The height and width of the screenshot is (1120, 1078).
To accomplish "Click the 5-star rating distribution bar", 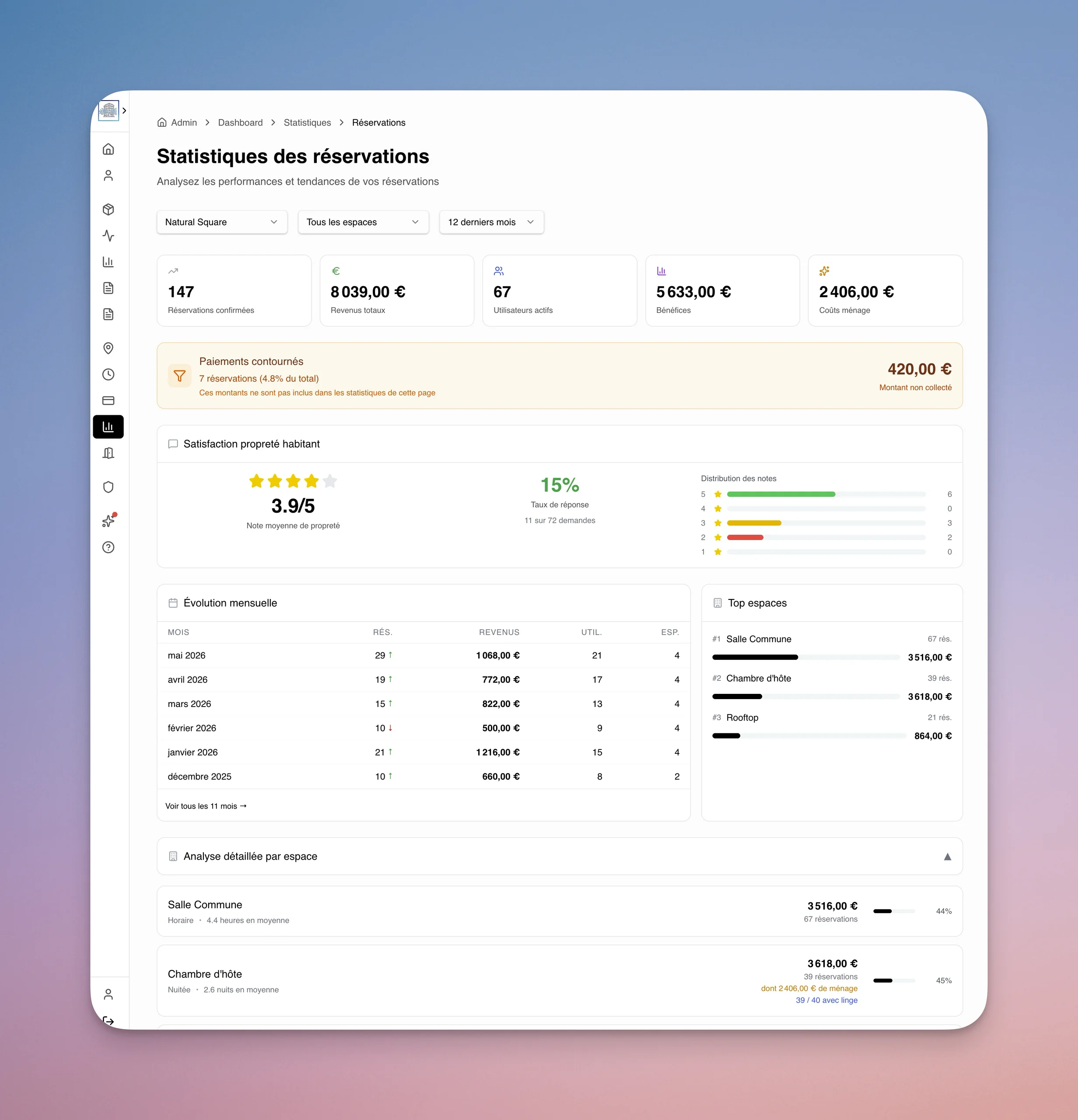I will 826,494.
